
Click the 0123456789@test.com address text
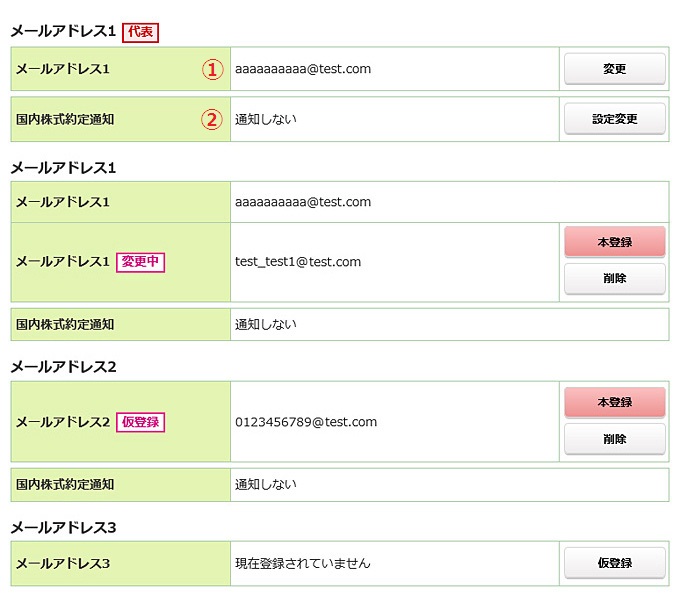coord(306,422)
